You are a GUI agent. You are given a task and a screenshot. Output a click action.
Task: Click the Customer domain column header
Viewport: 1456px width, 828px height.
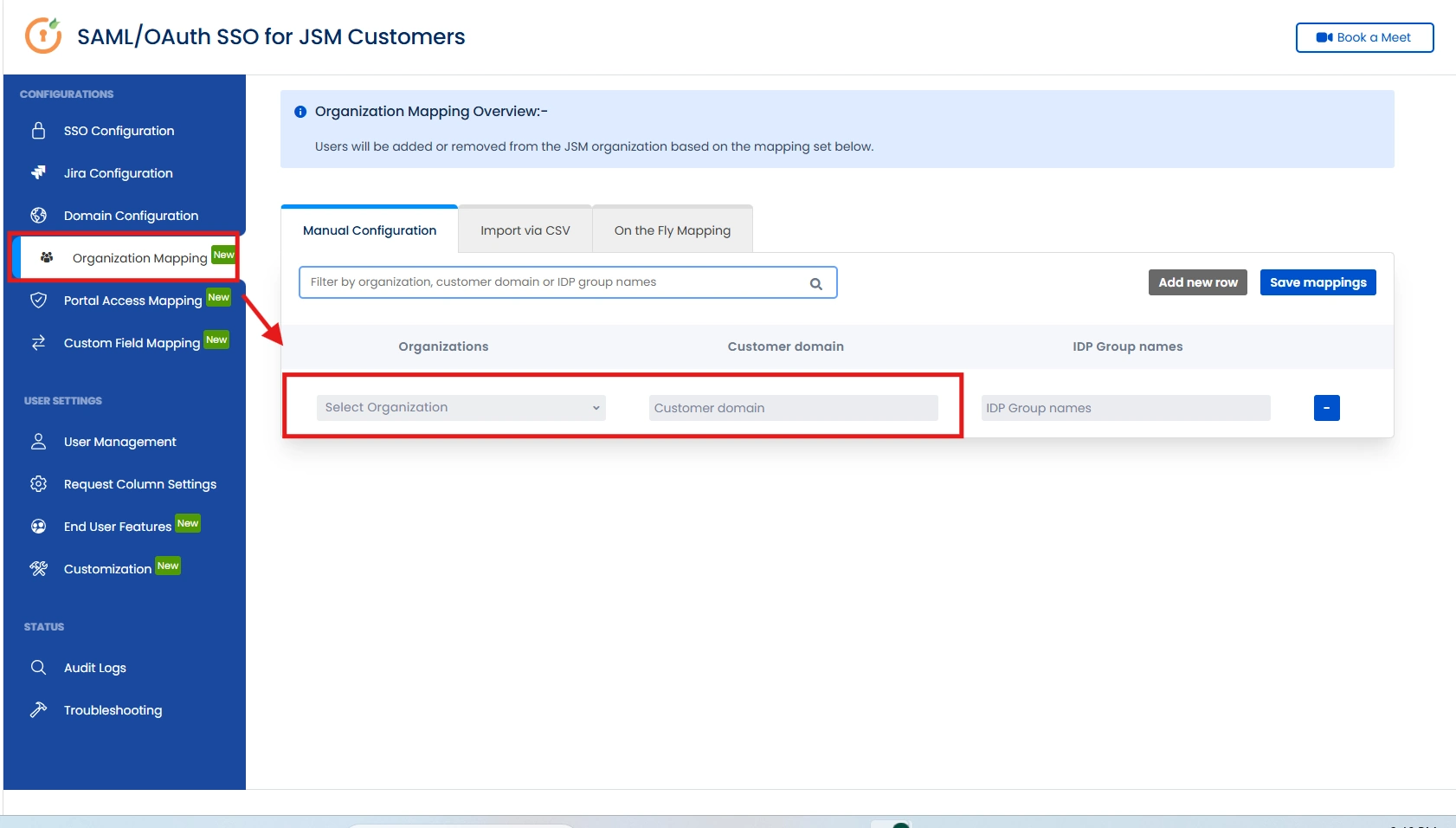(x=786, y=346)
